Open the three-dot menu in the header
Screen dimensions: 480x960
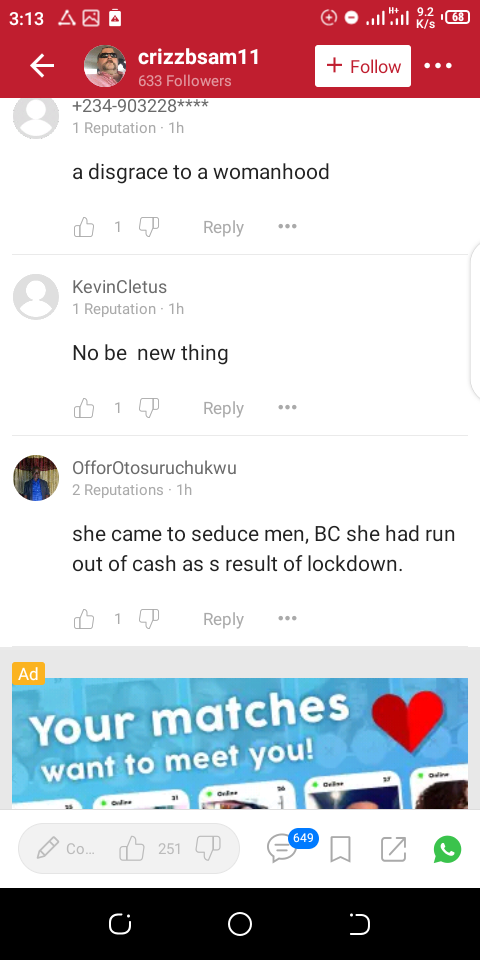pyautogui.click(x=438, y=66)
